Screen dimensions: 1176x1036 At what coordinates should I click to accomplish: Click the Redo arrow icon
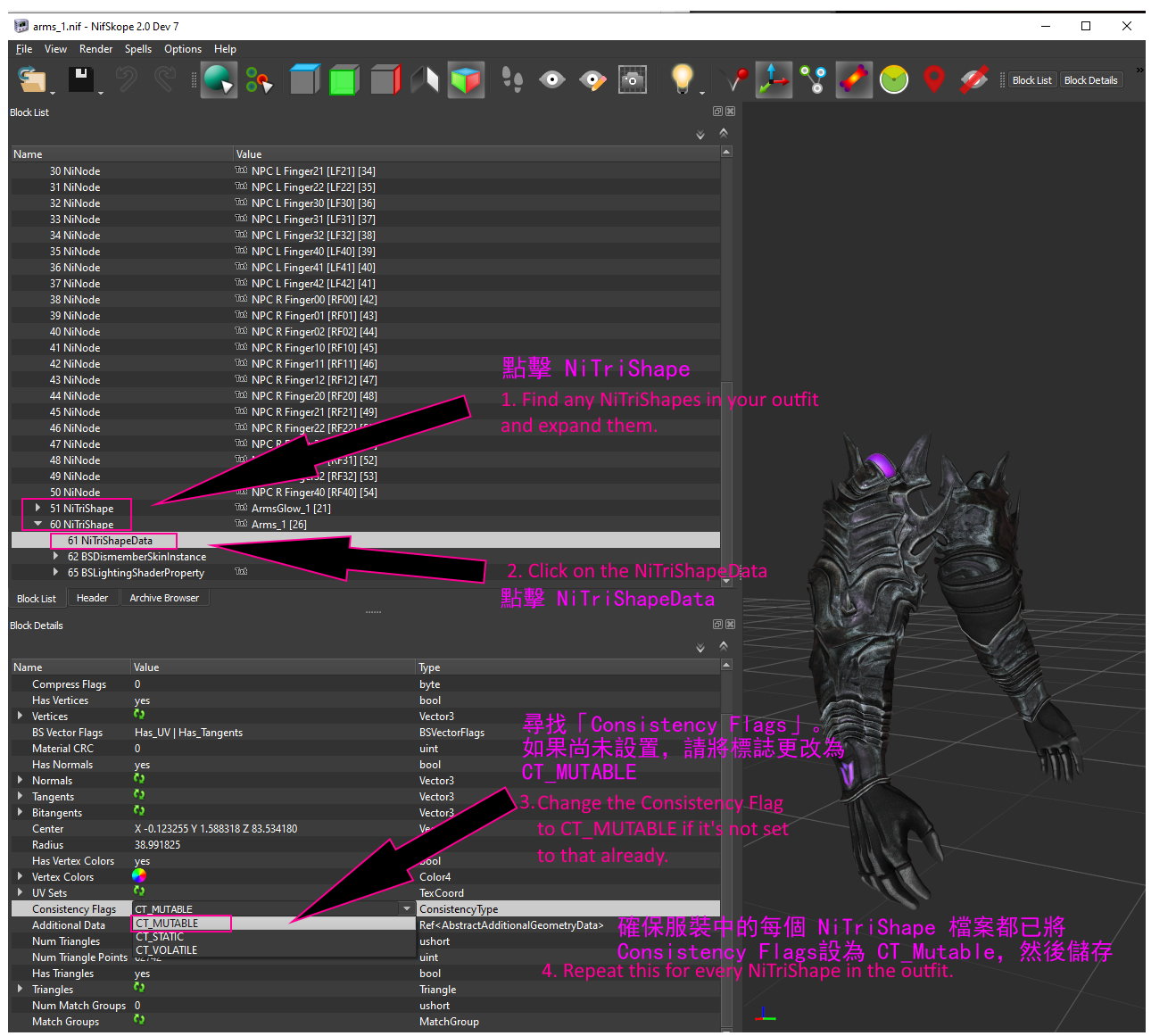coord(165,79)
